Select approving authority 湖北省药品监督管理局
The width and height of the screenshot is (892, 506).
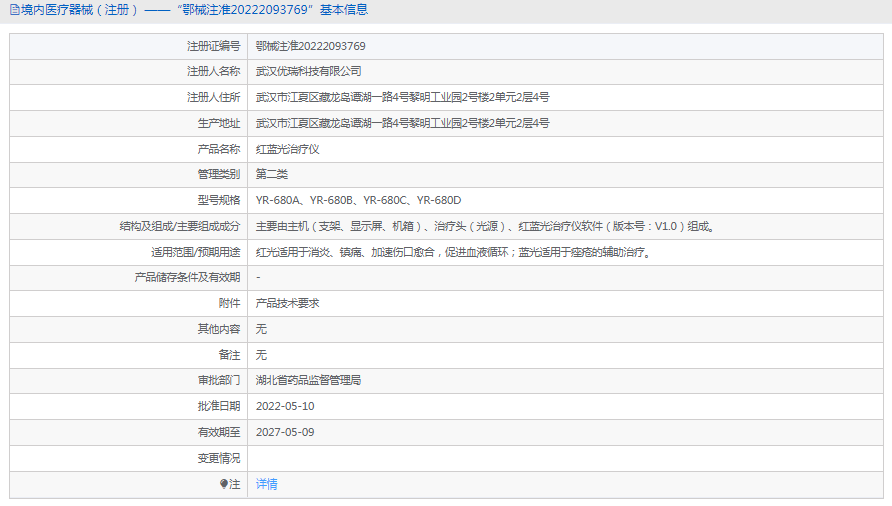pos(308,380)
